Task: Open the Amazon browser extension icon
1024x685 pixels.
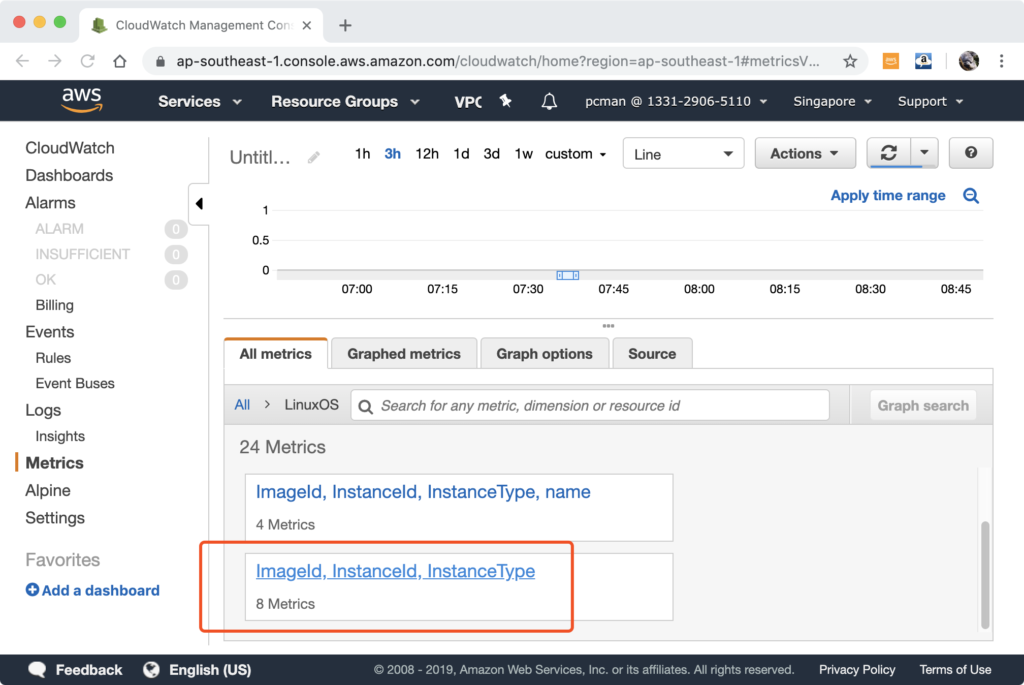Action: [923, 61]
